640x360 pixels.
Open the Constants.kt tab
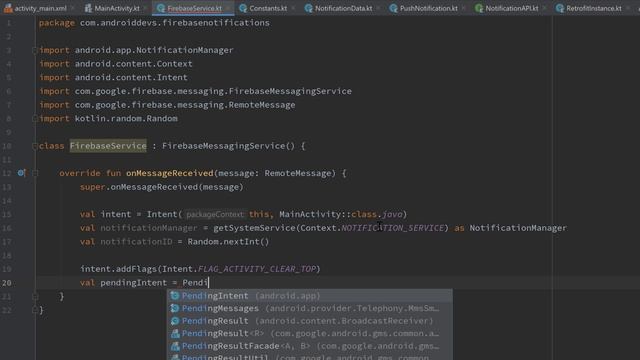click(268, 8)
